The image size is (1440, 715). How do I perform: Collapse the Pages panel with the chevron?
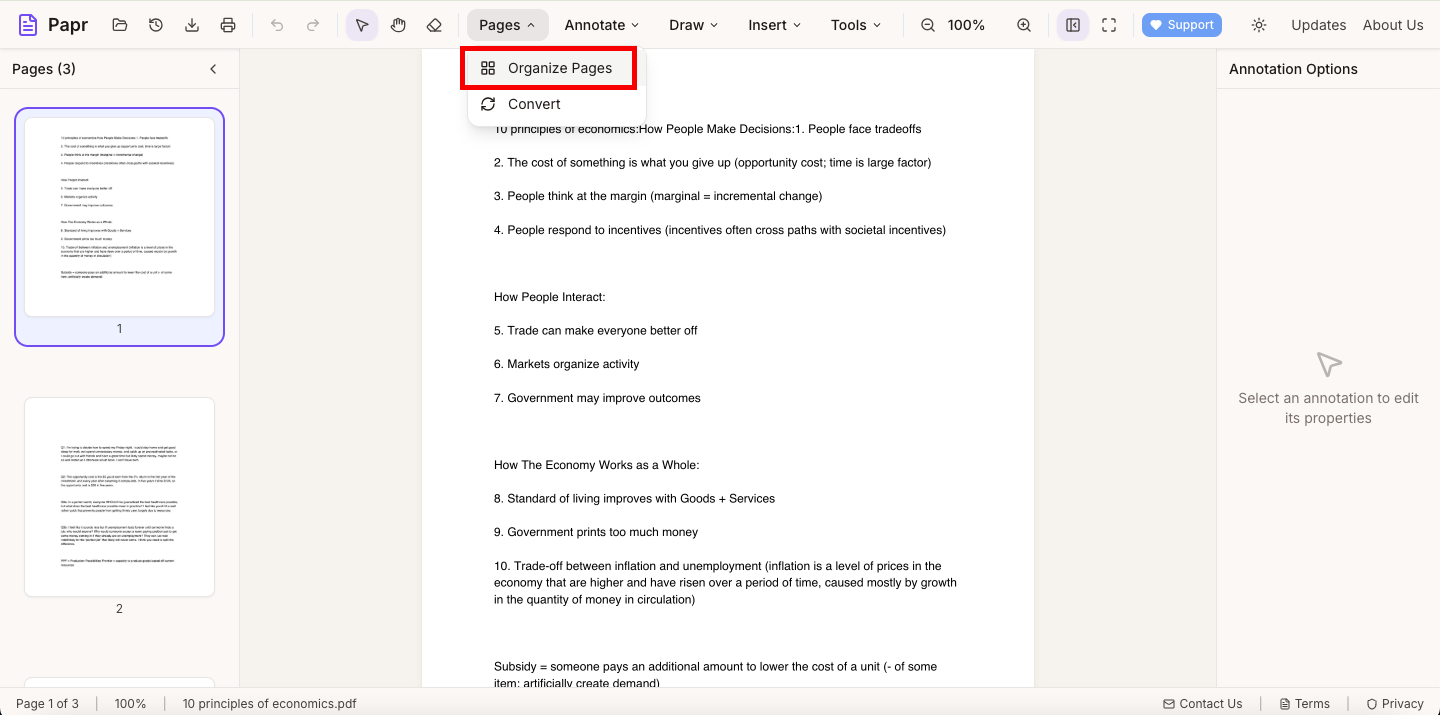213,69
